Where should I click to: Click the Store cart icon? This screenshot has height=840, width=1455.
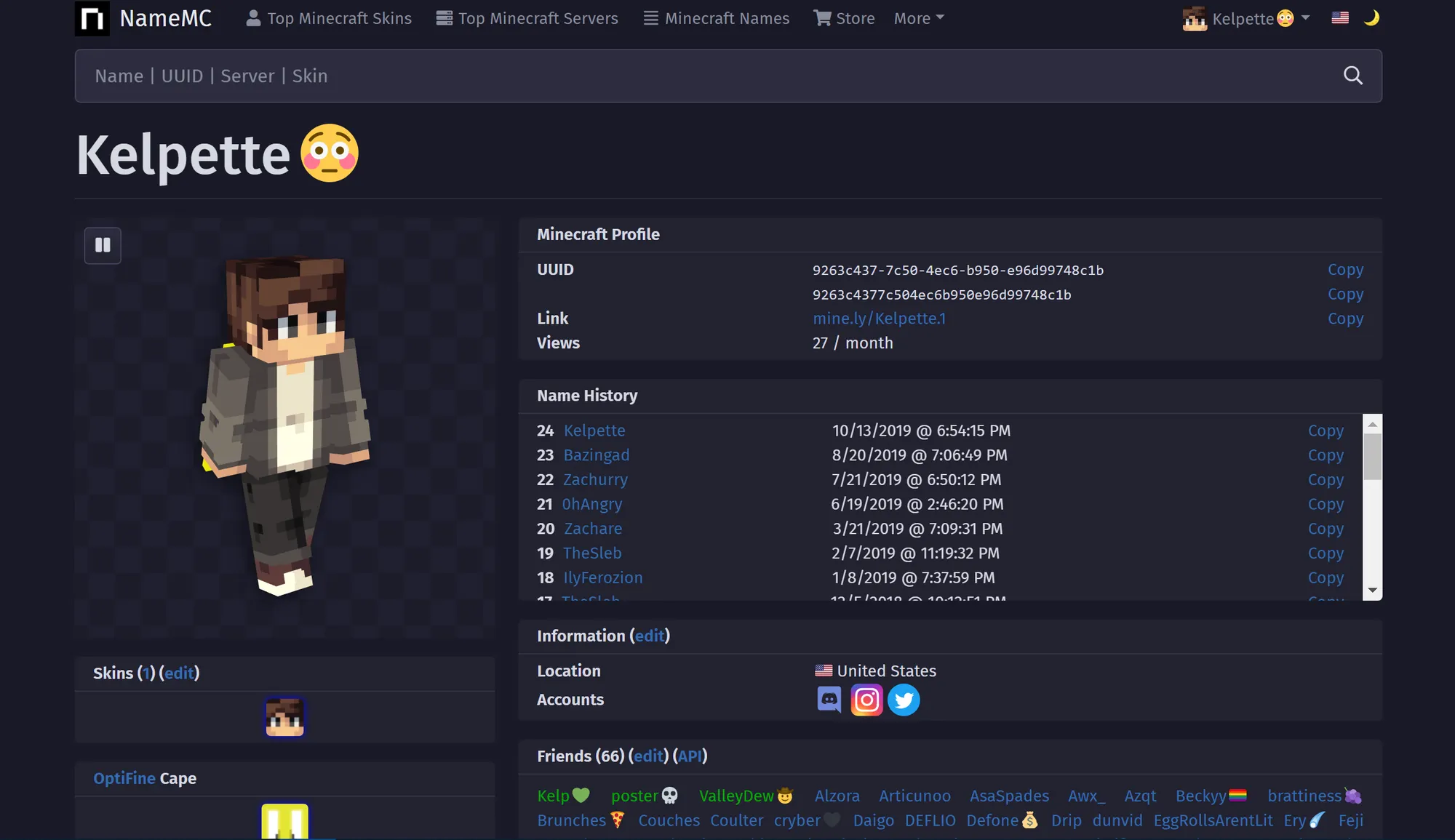(822, 18)
